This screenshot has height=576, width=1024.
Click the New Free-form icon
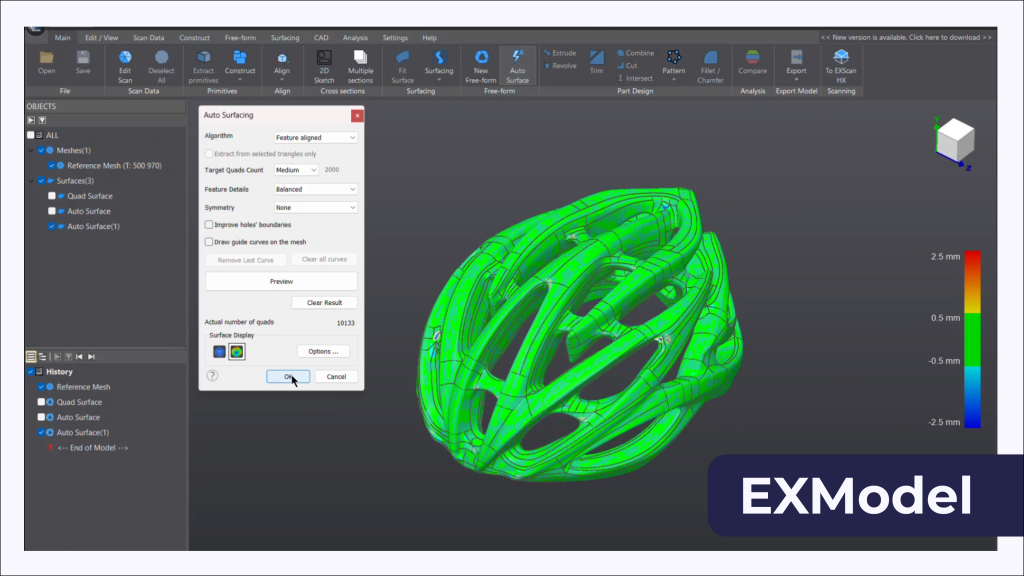coord(481,59)
